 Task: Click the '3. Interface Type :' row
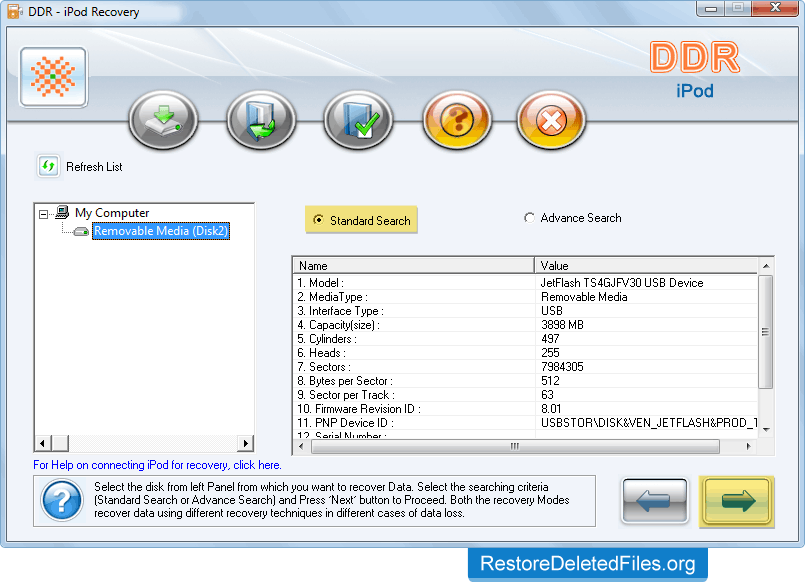[x=340, y=311]
